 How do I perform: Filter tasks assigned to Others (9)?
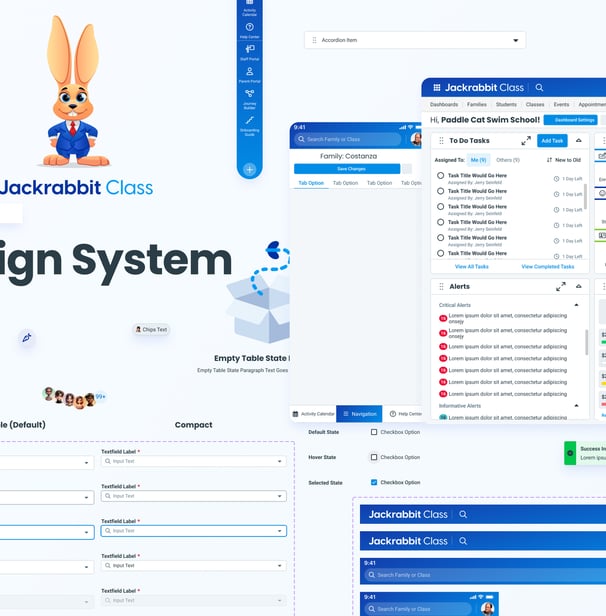[508, 160]
